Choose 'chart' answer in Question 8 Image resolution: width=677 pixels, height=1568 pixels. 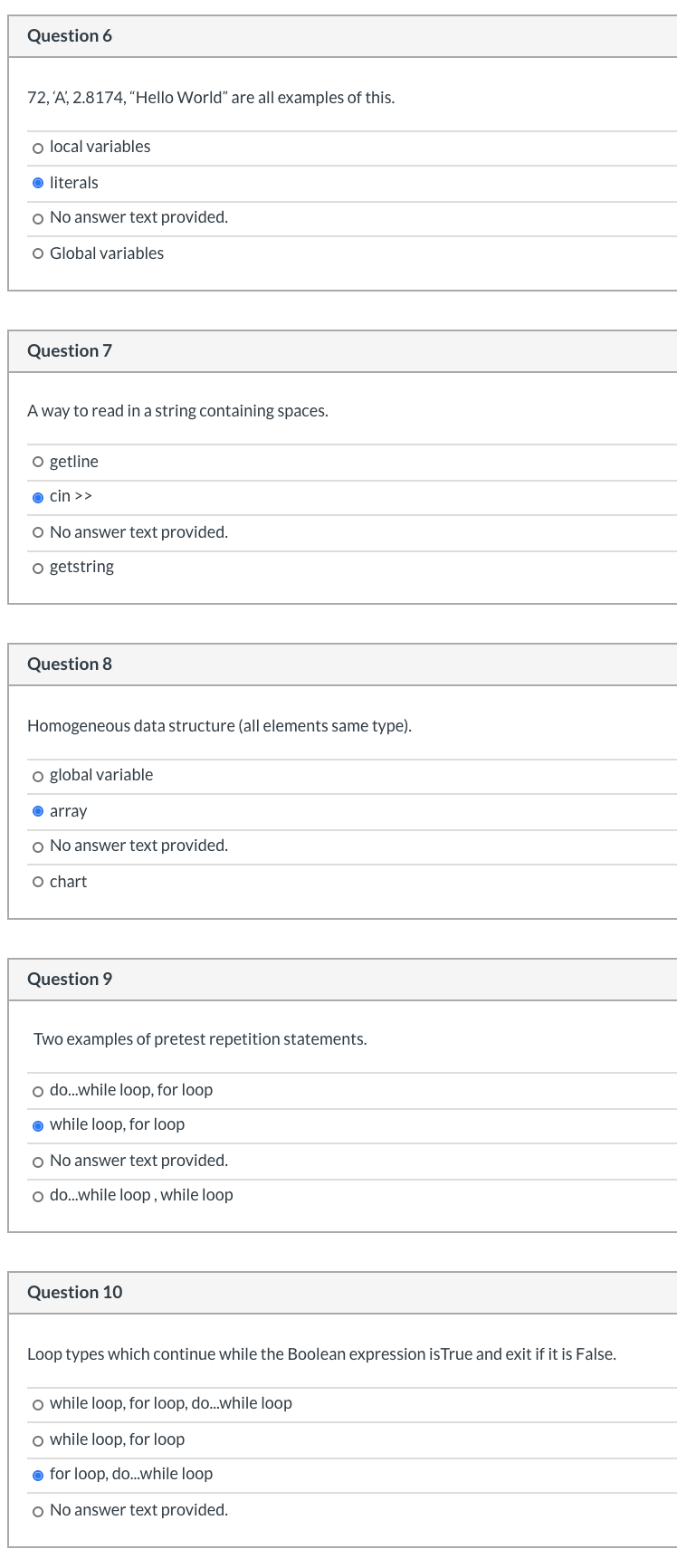[37, 883]
